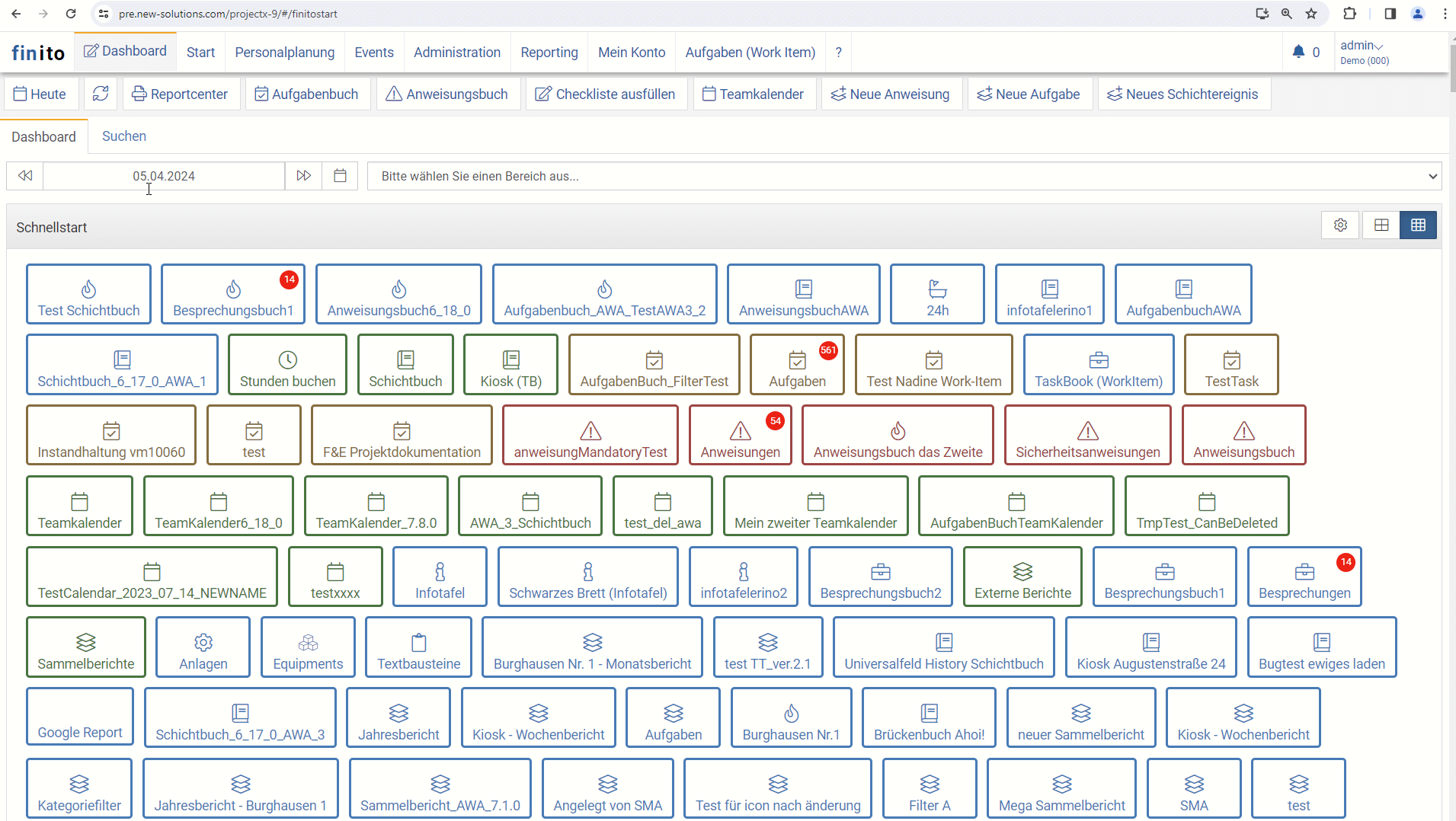Image resolution: width=1456 pixels, height=821 pixels.
Task: Switch to compact grid view
Action: tap(1418, 225)
